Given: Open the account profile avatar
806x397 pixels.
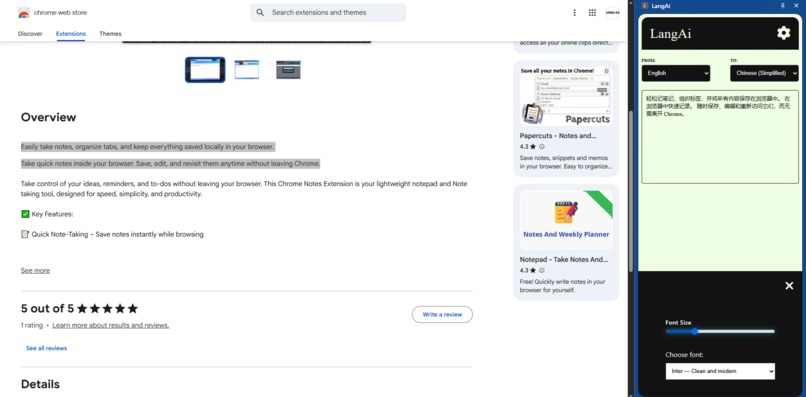Looking at the screenshot, I should tap(612, 12).
